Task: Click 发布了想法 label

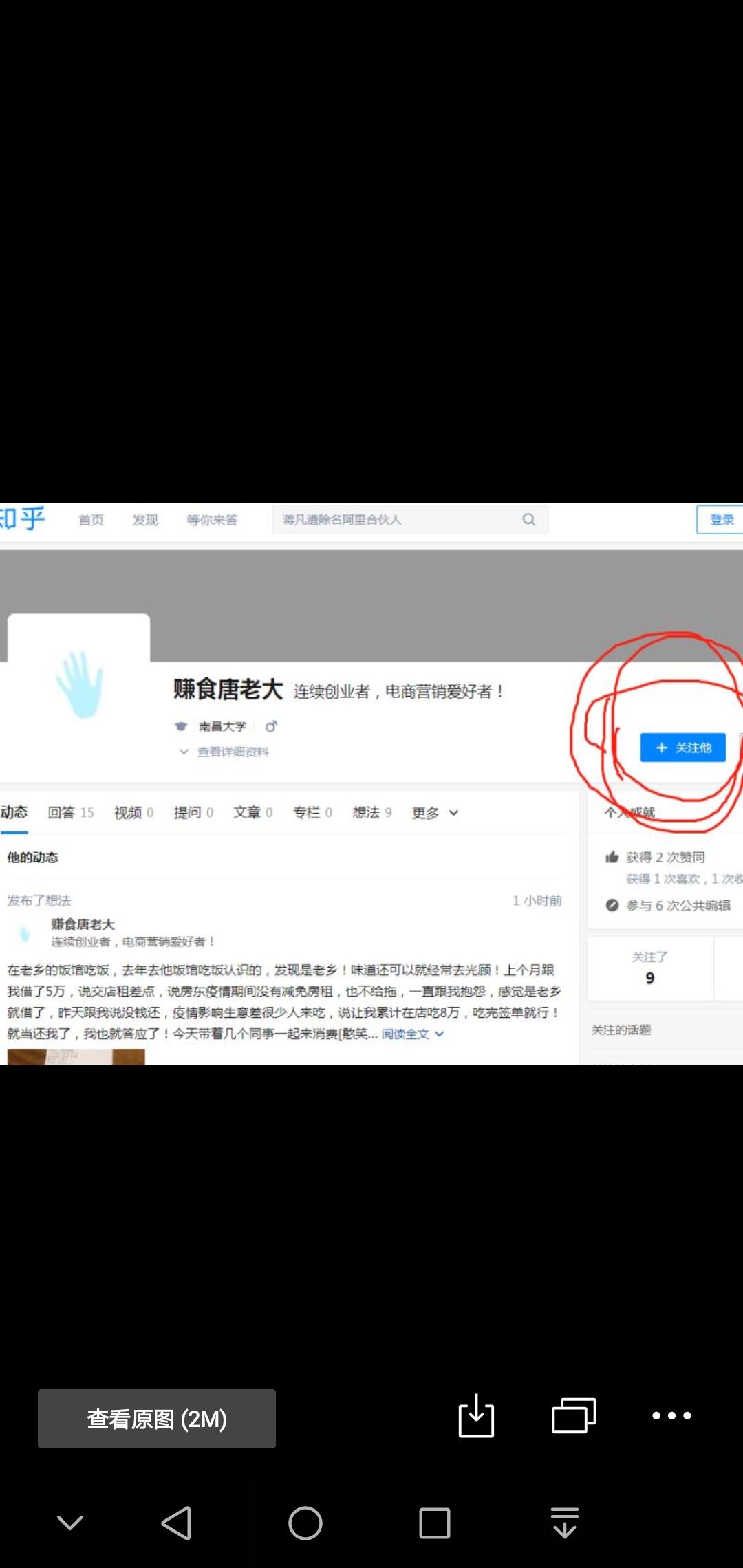Action: 39,901
